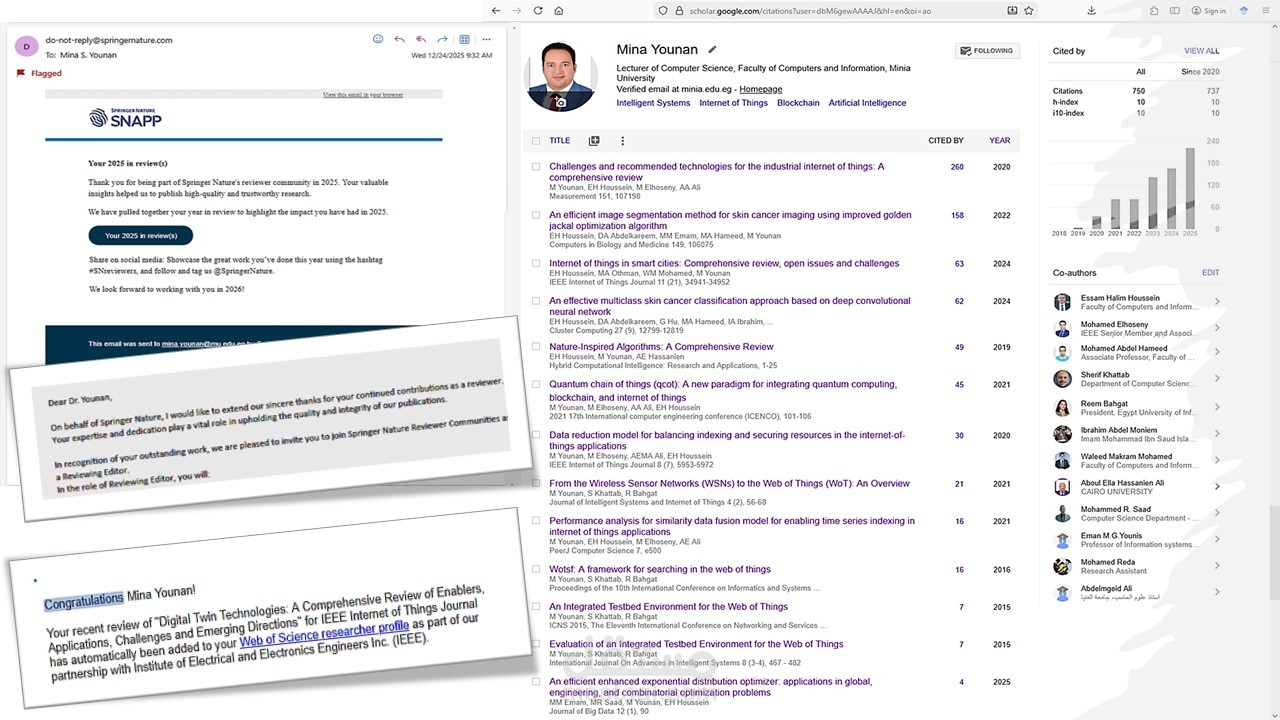Click VIEW ALL in the Cited by panel

1202,51
